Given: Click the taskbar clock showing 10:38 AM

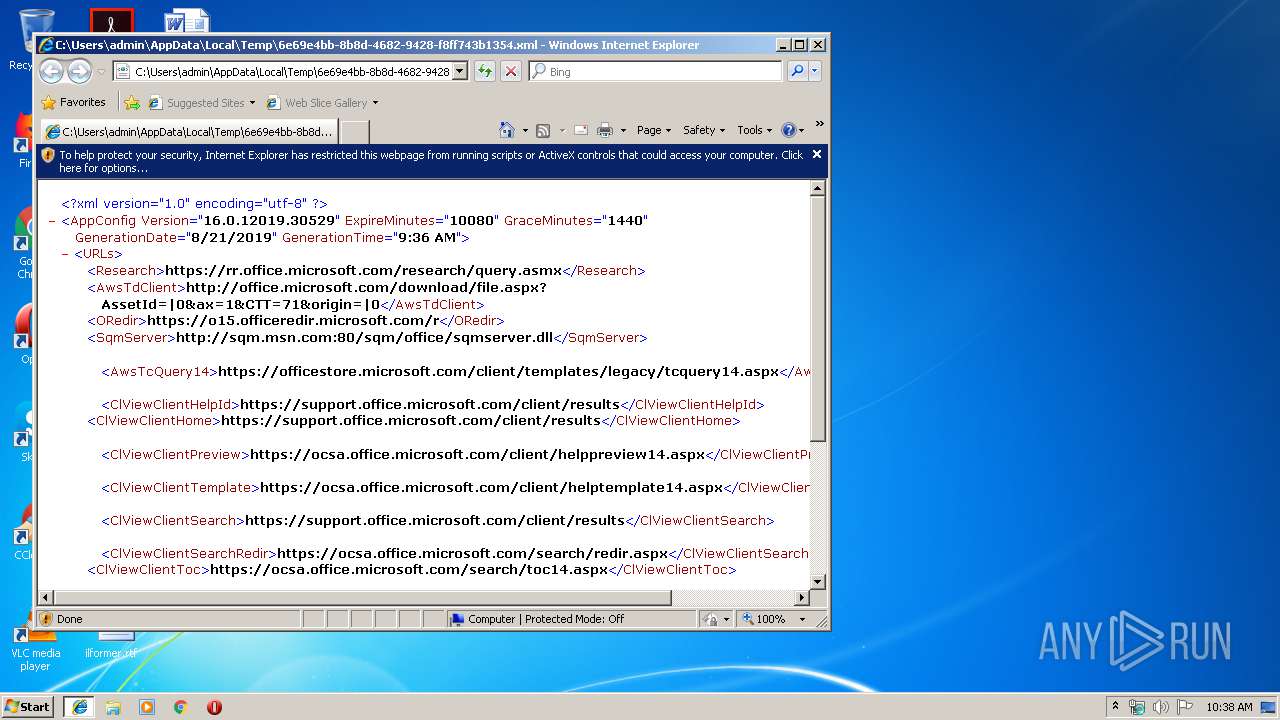Looking at the screenshot, I should pos(1229,707).
